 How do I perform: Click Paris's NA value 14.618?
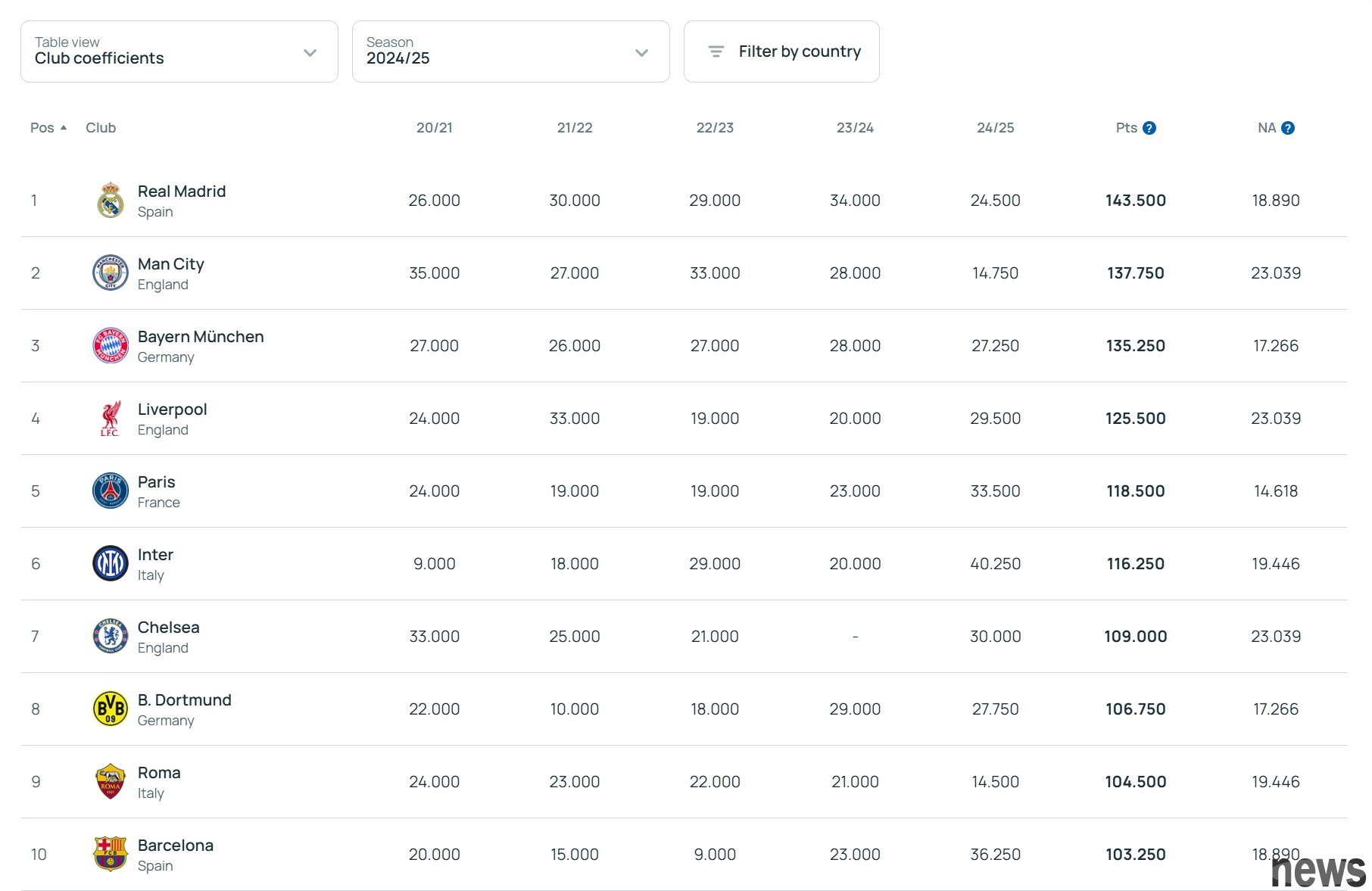pyautogui.click(x=1276, y=491)
